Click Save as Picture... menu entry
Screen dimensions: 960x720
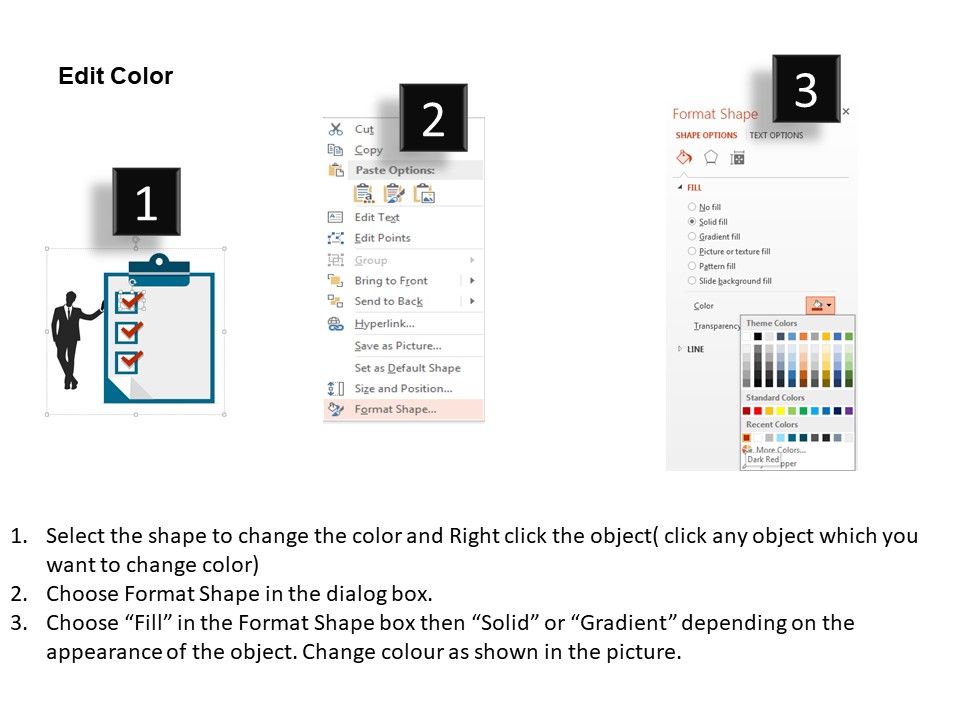[397, 346]
